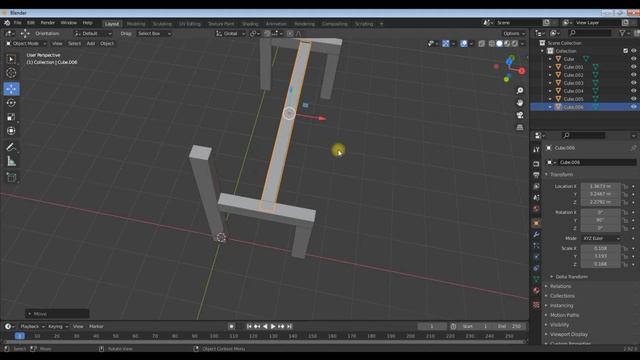
Task: Switch to the Shading workspace tab
Action: (x=250, y=24)
